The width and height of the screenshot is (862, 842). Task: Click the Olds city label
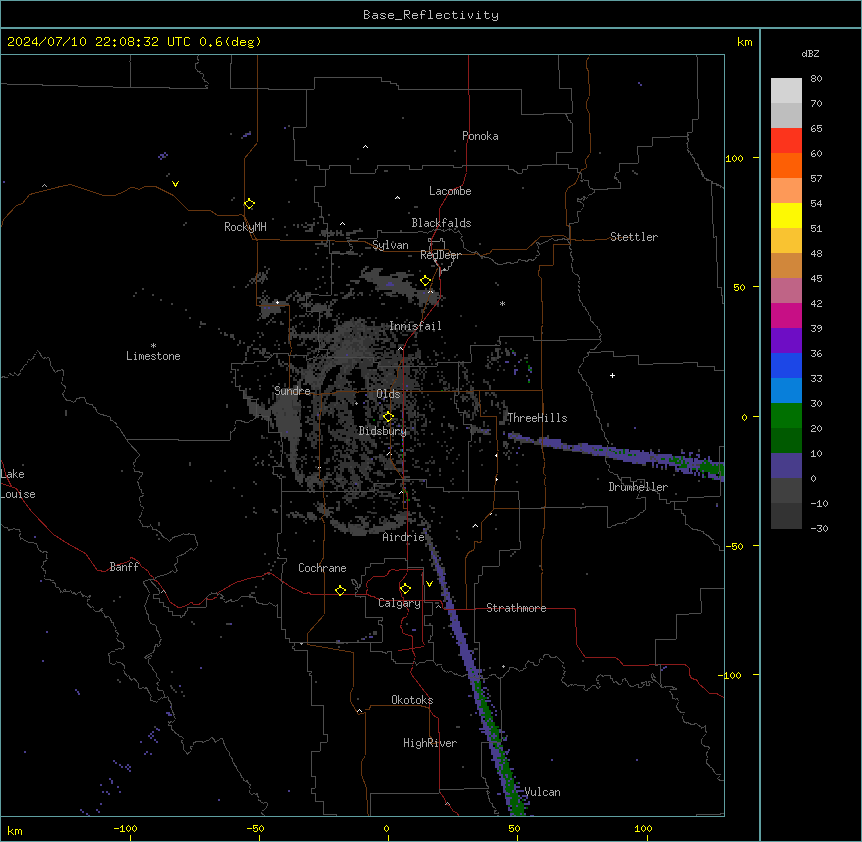click(x=388, y=394)
